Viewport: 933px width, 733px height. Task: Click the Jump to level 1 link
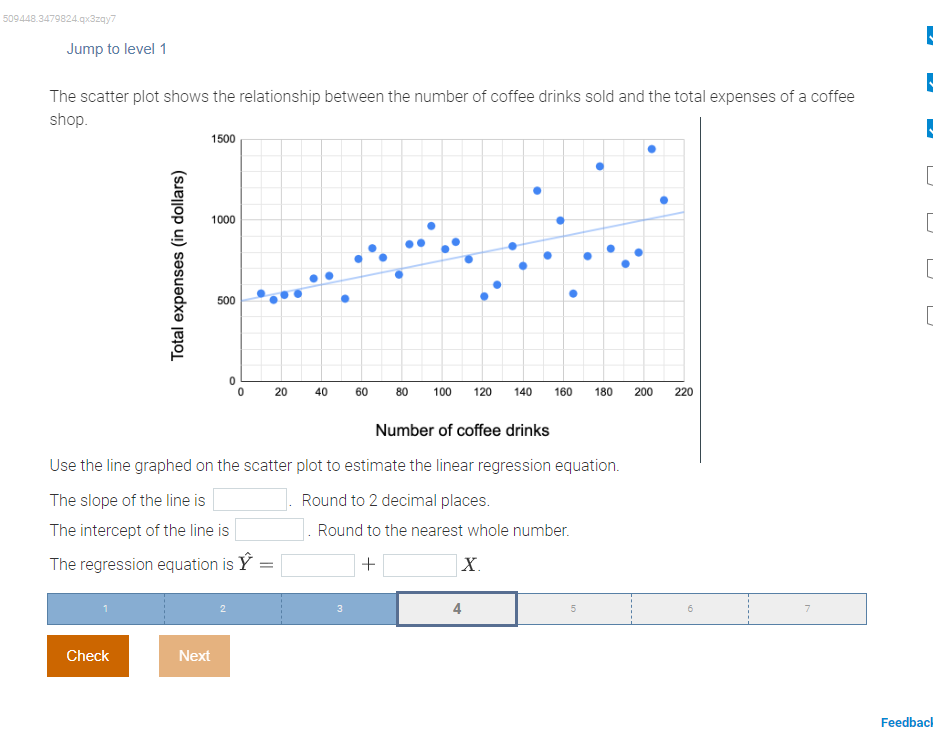coord(117,48)
